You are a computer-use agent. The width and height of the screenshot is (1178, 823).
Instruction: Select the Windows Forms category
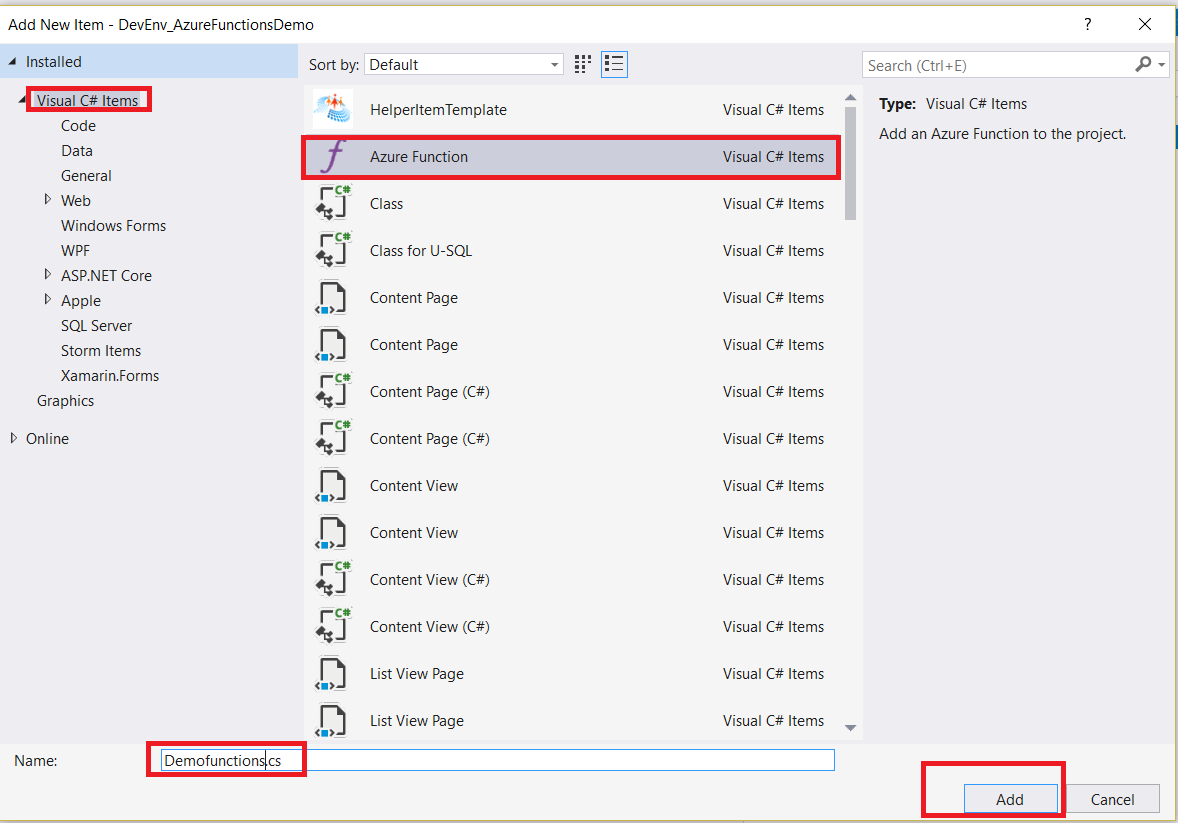pos(113,225)
